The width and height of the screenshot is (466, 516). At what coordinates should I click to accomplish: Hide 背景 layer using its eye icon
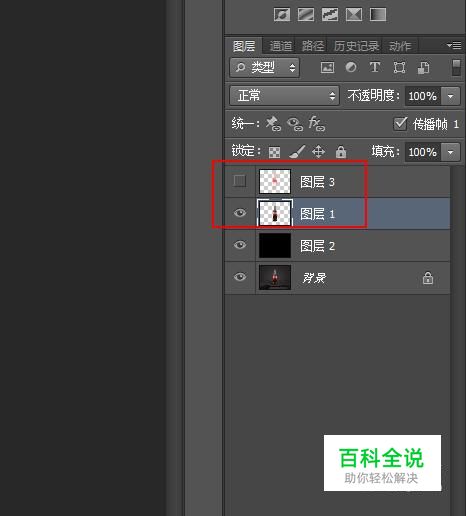click(x=240, y=277)
